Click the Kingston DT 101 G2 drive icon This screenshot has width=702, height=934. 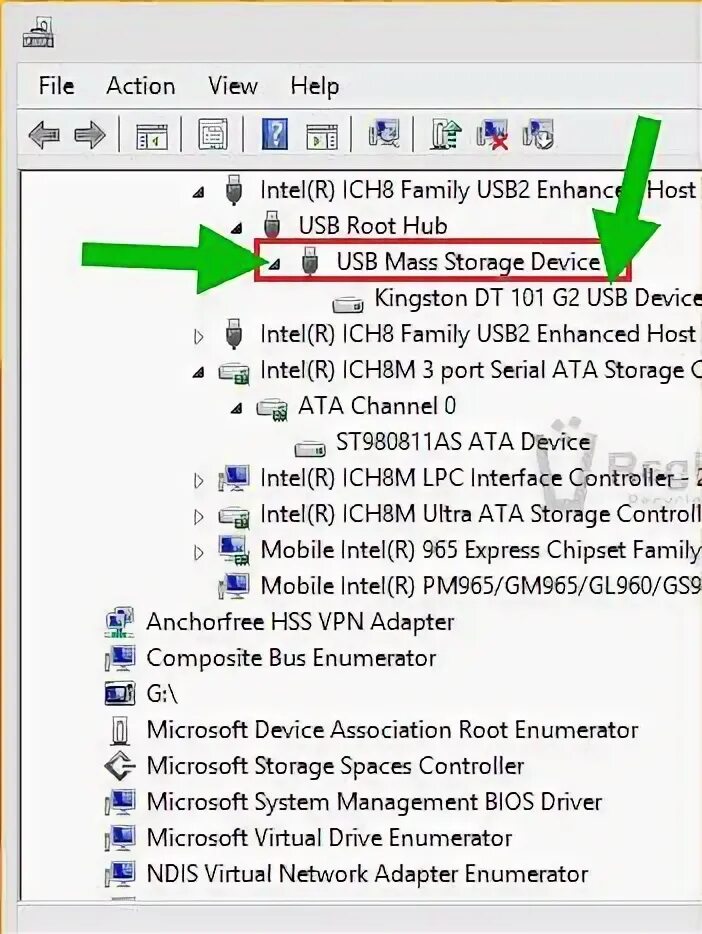click(x=348, y=304)
